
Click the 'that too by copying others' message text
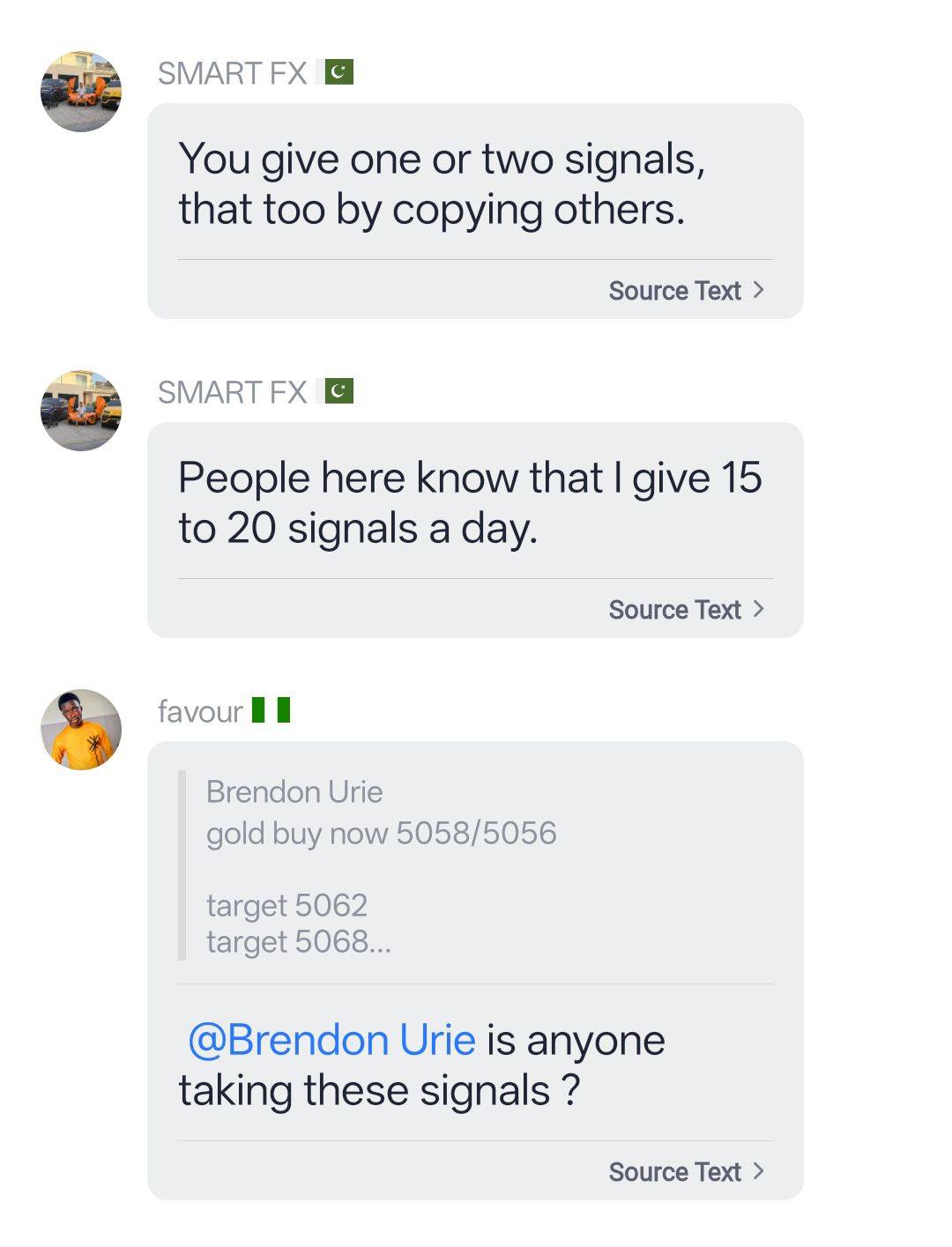coord(432,210)
